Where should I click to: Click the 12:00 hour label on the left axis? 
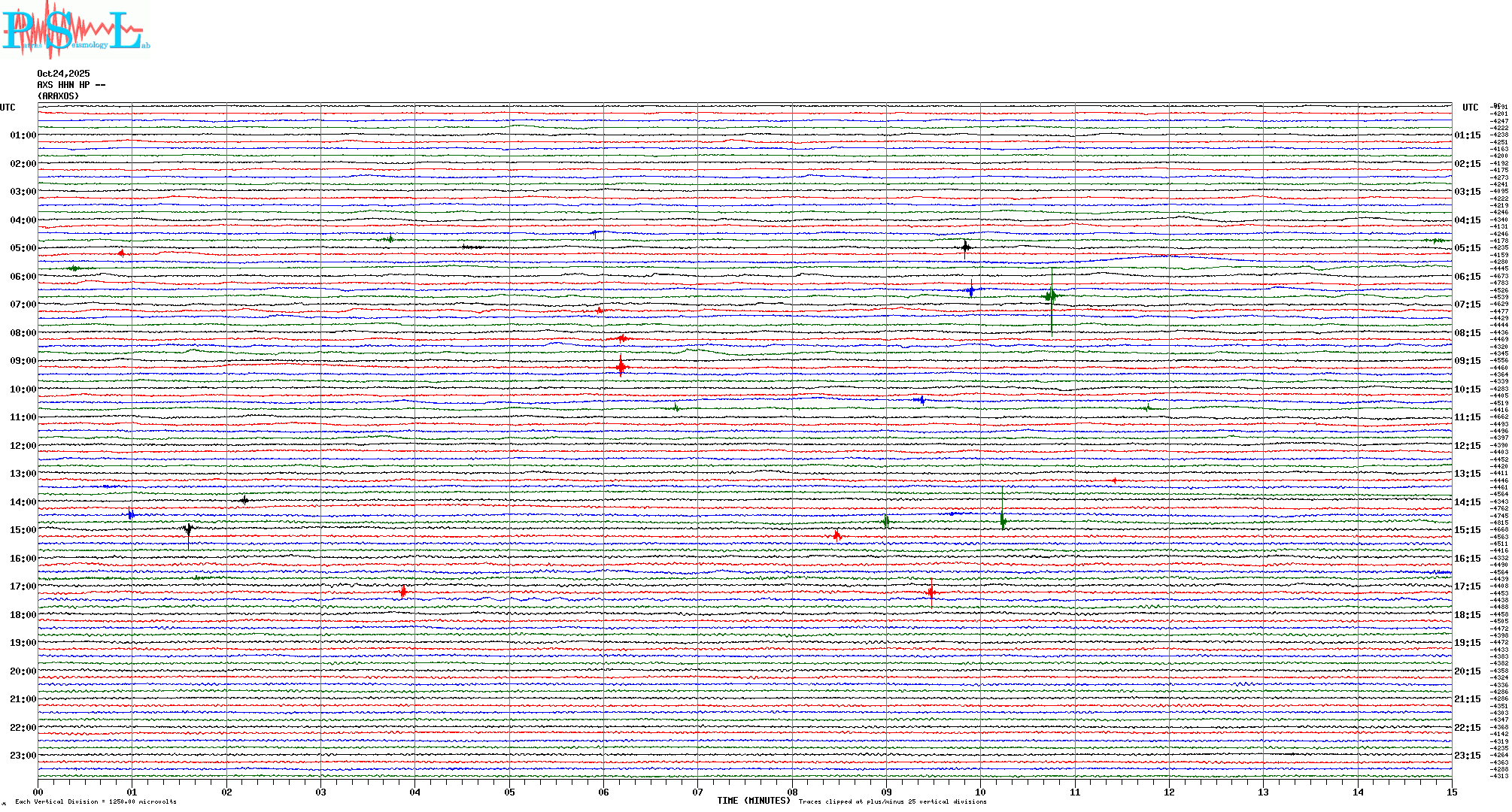(23, 446)
